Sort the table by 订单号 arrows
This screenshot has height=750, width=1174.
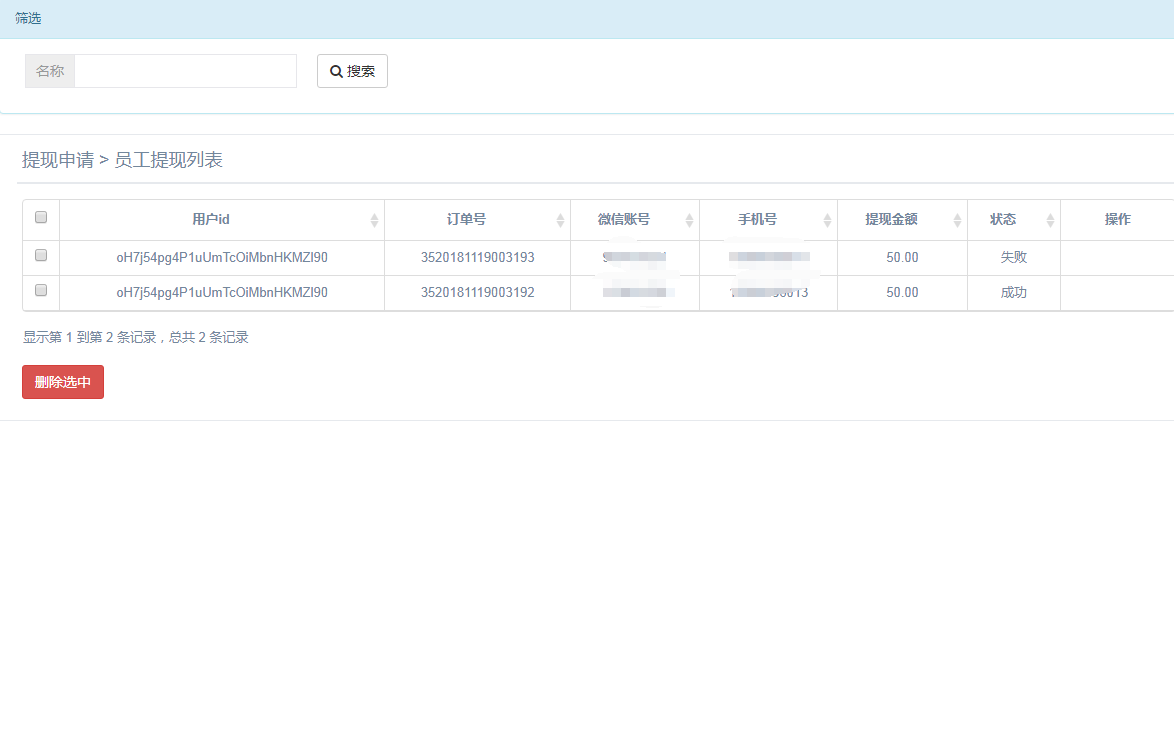(x=560, y=220)
